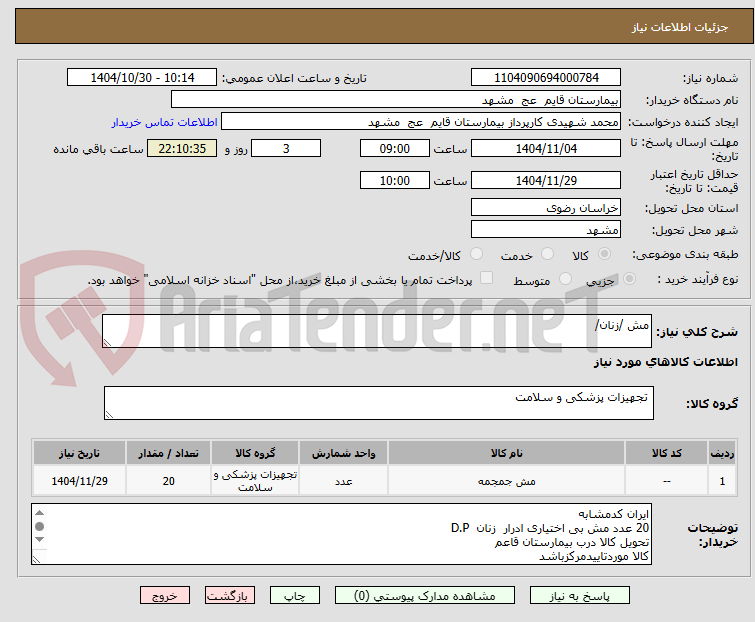Toggle the اسناد خزانه اسلامی payment checkbox
The image size is (755, 622).
(x=487, y=278)
